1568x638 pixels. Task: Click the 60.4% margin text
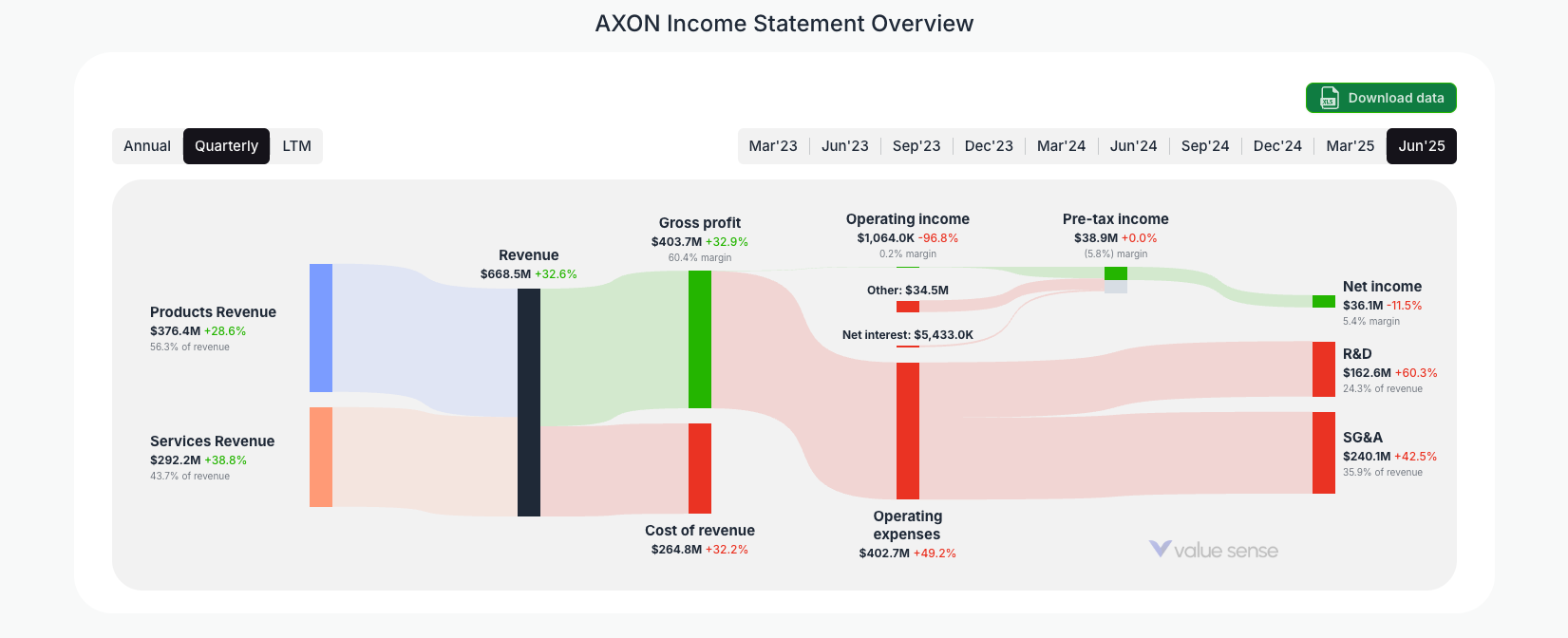[700, 257]
